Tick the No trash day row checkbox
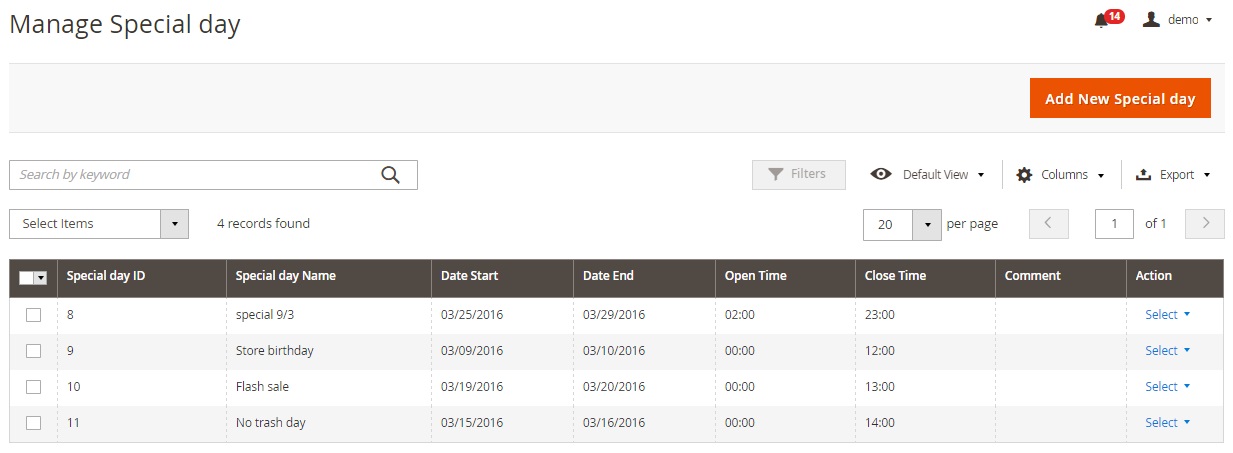Viewport: 1233px width, 453px height. (x=34, y=423)
